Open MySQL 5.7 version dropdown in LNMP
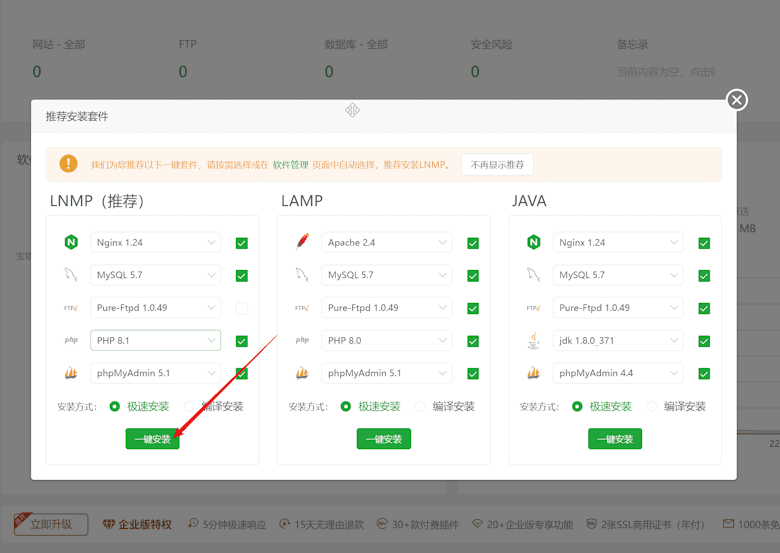Image resolution: width=780 pixels, height=553 pixels. coord(155,275)
